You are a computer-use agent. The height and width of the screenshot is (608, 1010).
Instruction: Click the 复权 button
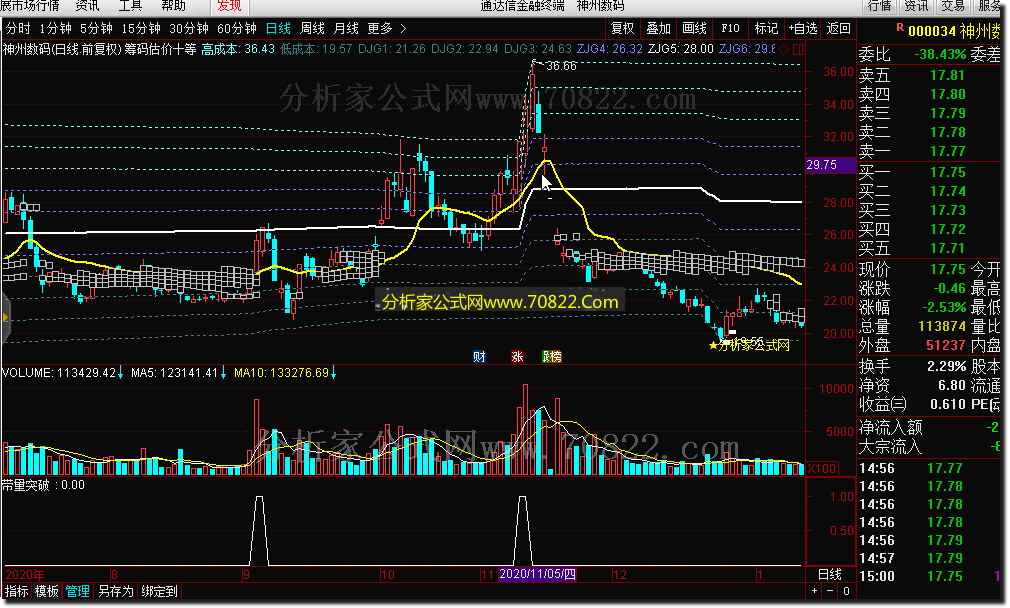622,28
